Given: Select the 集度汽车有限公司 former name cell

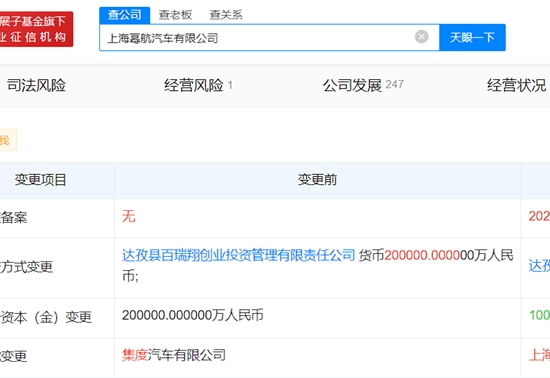Looking at the screenshot, I should click(x=174, y=355).
